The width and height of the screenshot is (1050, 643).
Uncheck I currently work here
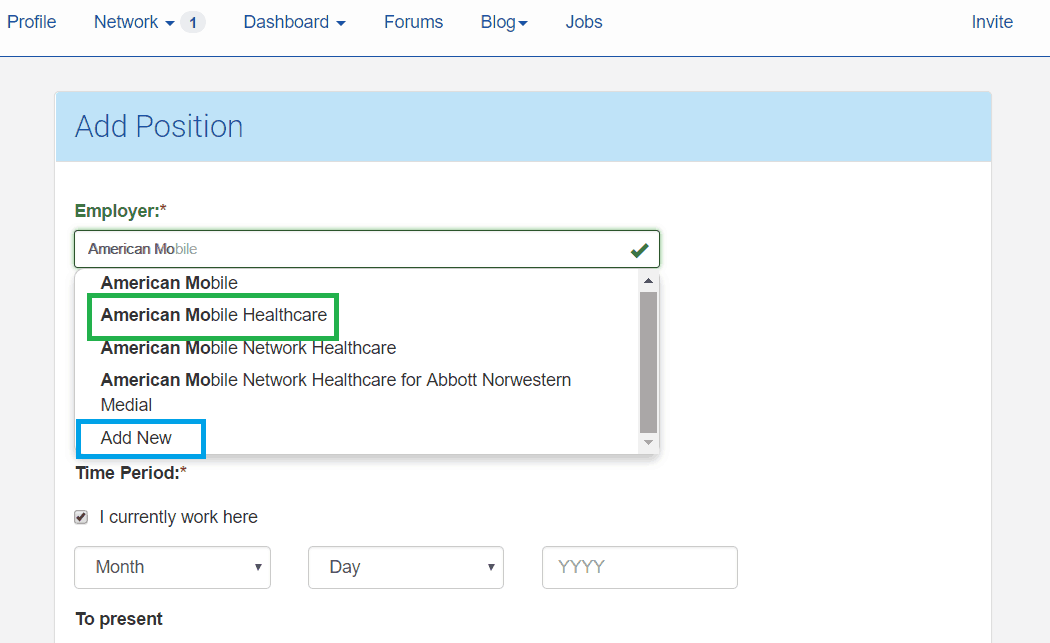81,517
